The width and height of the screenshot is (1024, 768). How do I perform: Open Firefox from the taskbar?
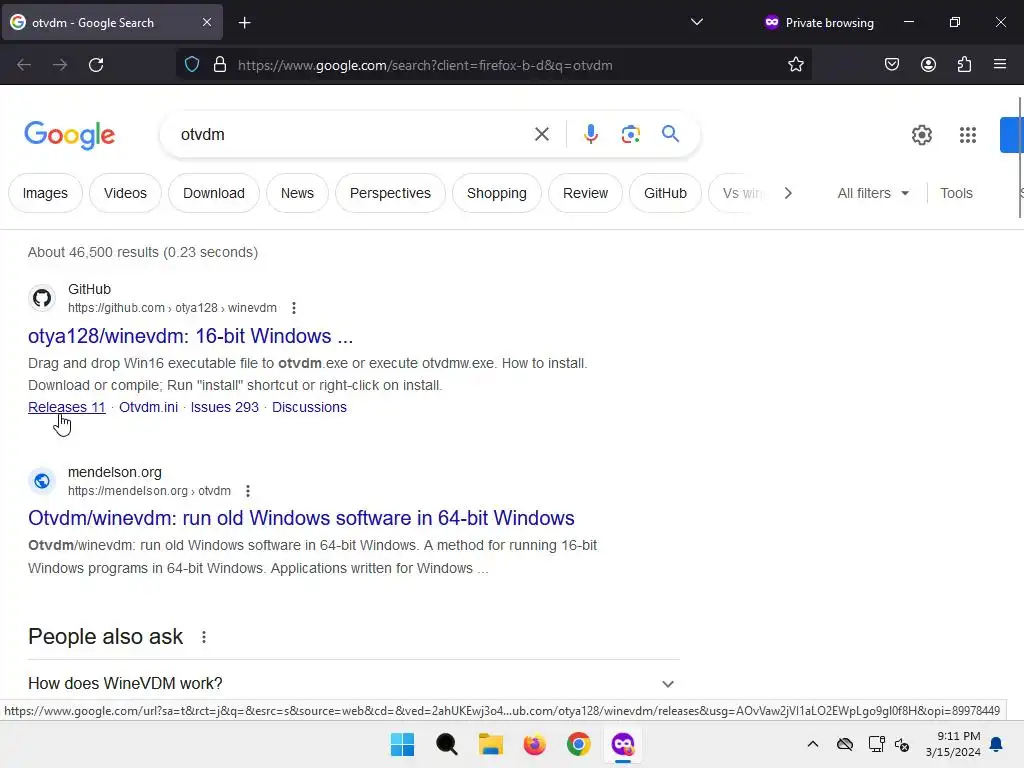tap(534, 744)
